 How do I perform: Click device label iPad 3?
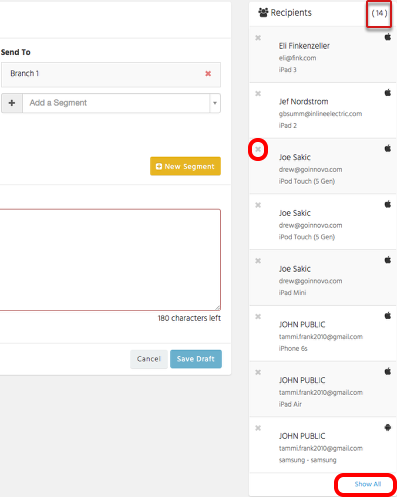pos(288,70)
